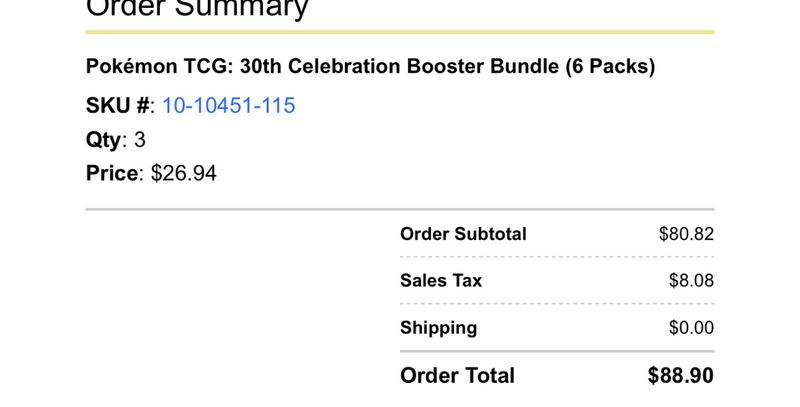Click the Order Subtotal label
This screenshot has height=407, width=800.
[463, 234]
